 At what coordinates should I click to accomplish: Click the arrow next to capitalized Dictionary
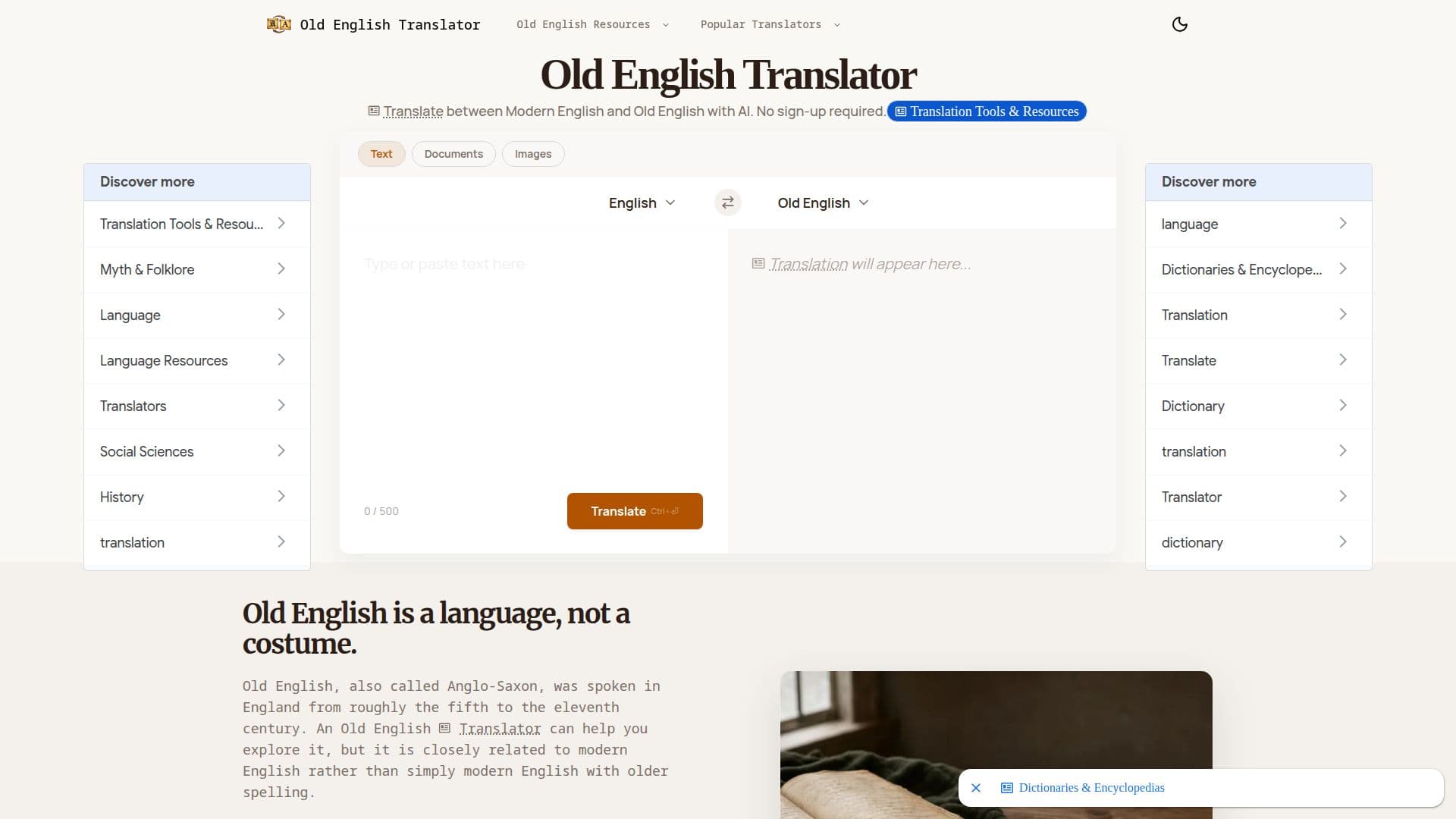click(1343, 406)
